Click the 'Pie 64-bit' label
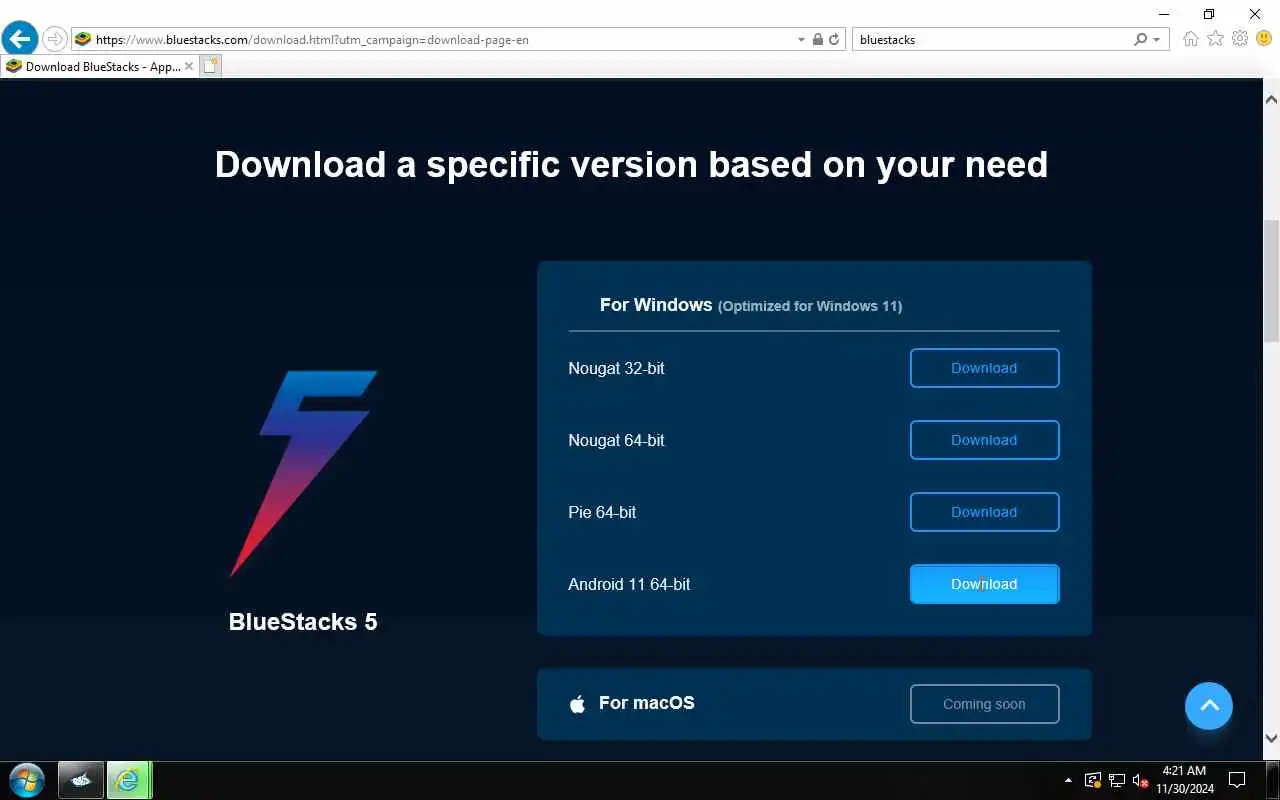 [602, 512]
